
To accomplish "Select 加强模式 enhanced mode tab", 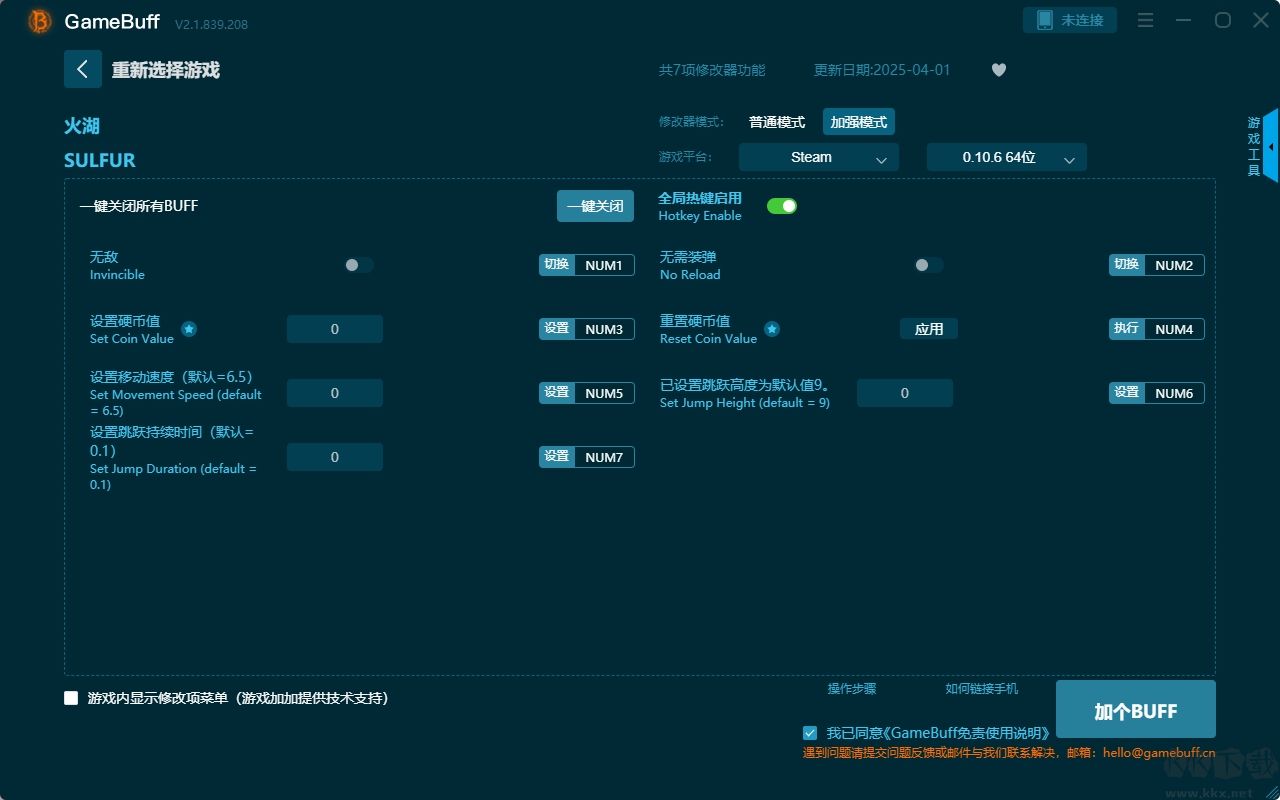I will [x=858, y=122].
